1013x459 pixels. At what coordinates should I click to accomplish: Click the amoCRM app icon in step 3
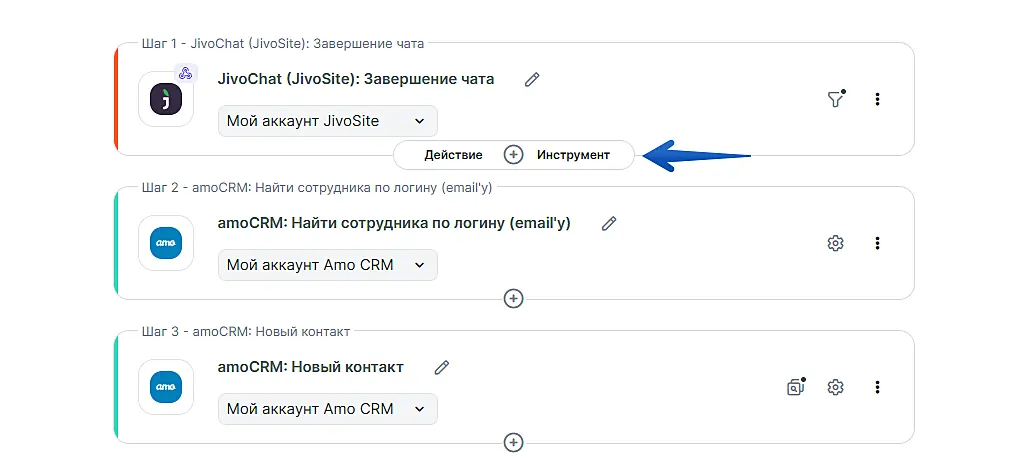(x=165, y=387)
